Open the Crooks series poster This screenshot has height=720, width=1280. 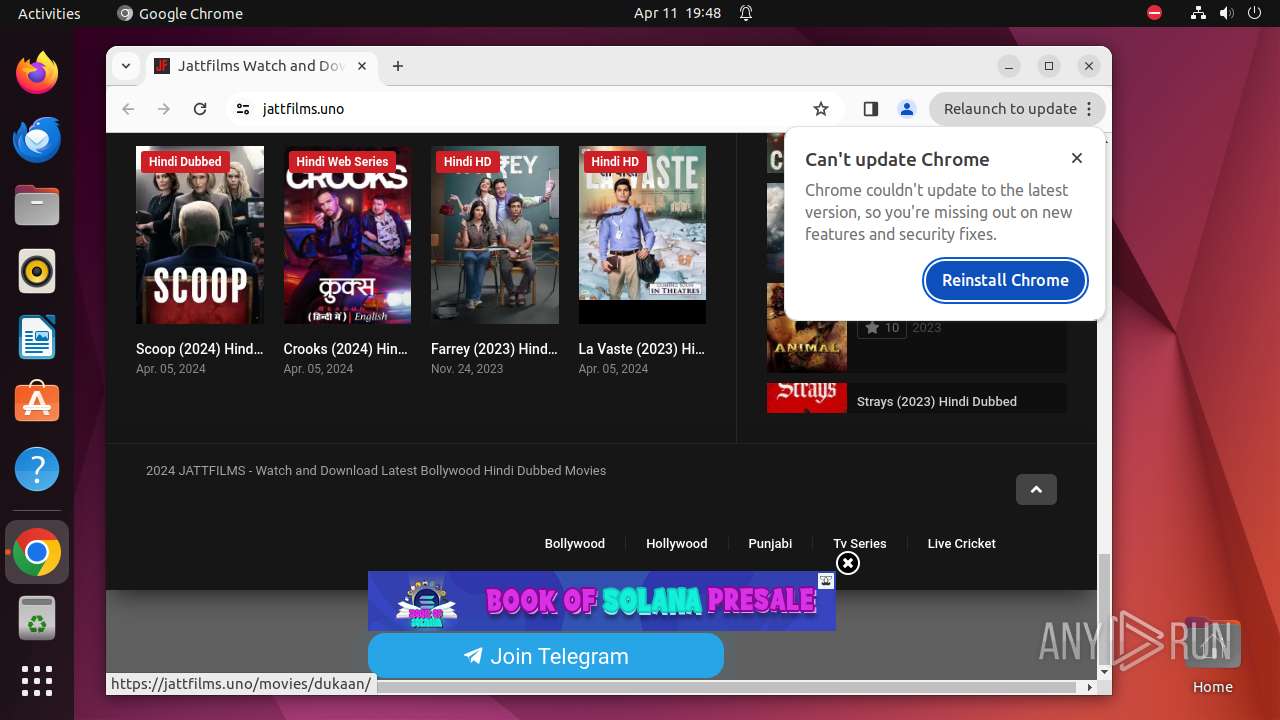tap(347, 235)
